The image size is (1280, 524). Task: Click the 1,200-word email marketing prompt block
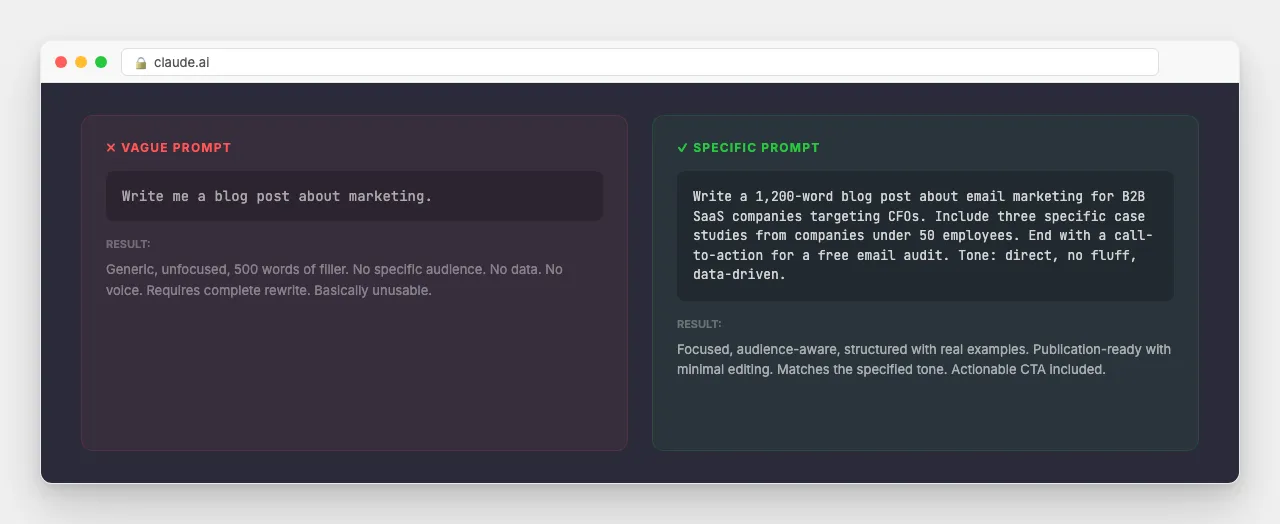[925, 236]
